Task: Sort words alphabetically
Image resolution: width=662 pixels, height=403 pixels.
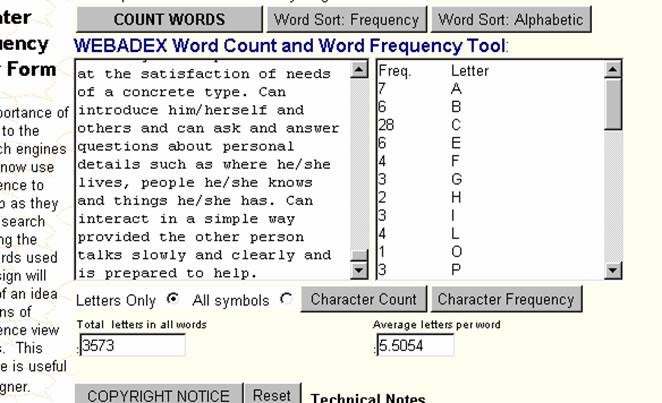Action: pos(510,19)
